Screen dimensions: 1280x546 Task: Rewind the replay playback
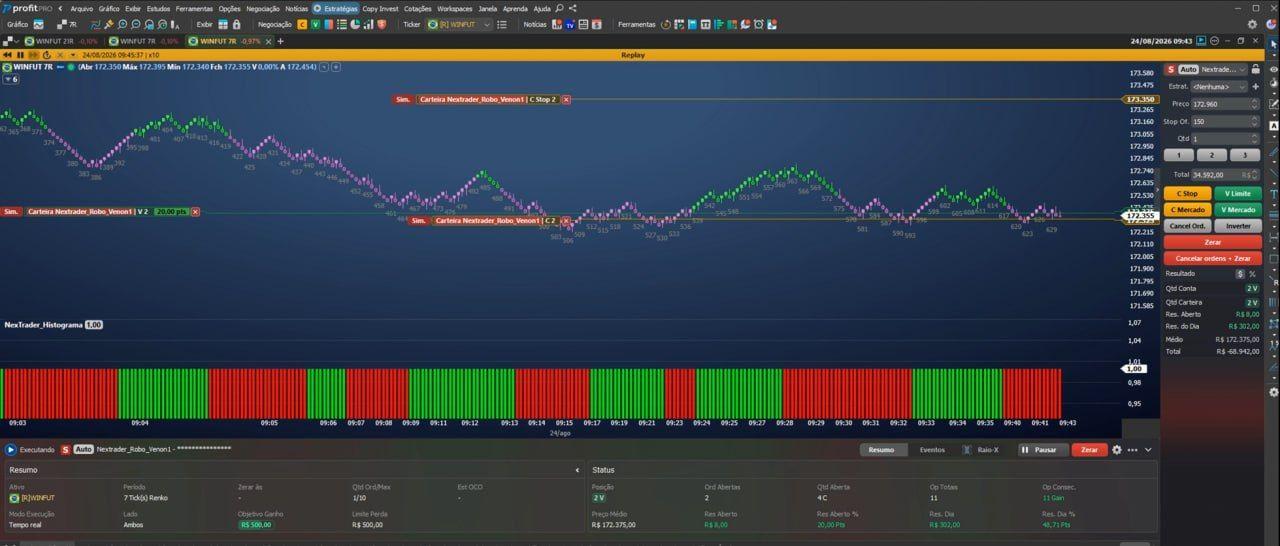coord(7,55)
